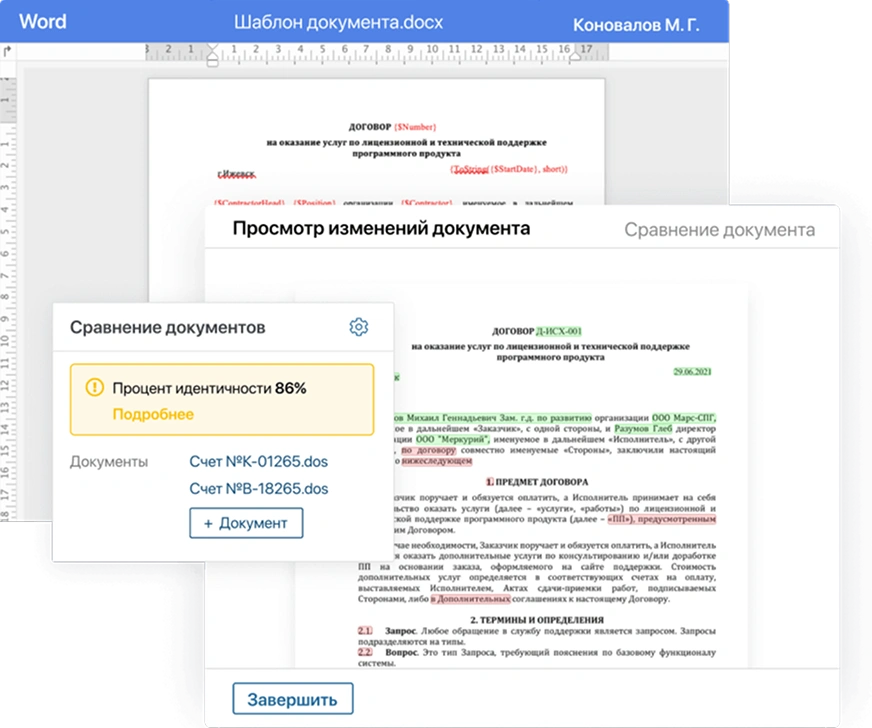The image size is (872, 728).
Task: Click highlighted Разумов Глеб text
Action: coord(643,429)
